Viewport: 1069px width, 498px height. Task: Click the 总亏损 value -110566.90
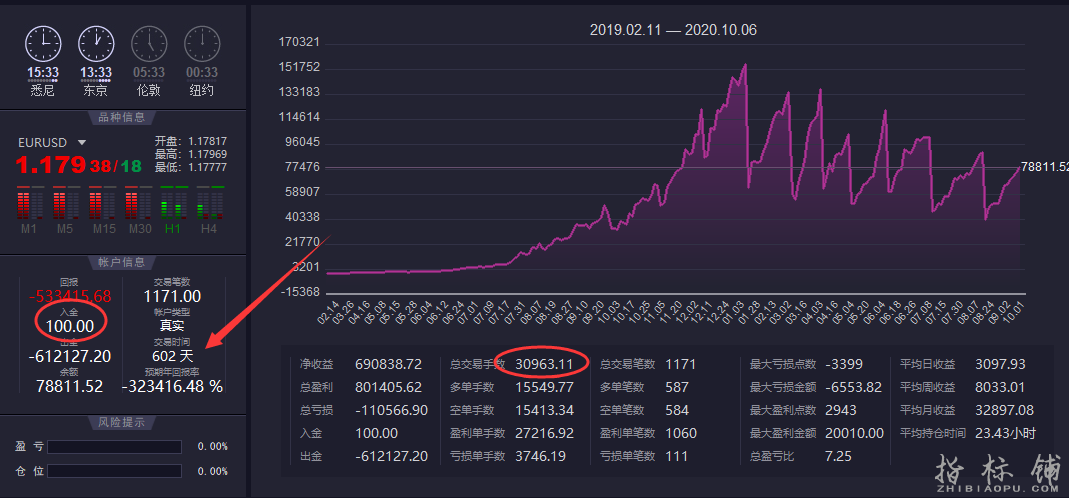(391, 410)
